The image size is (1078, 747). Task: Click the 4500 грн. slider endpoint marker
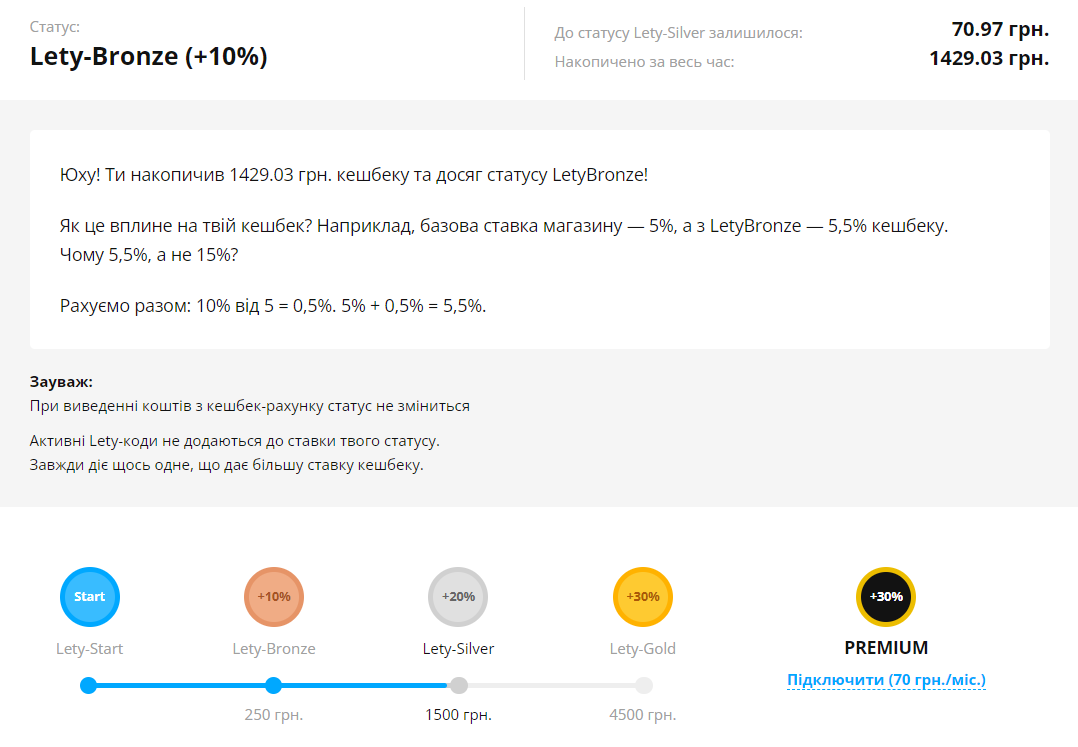tap(642, 686)
